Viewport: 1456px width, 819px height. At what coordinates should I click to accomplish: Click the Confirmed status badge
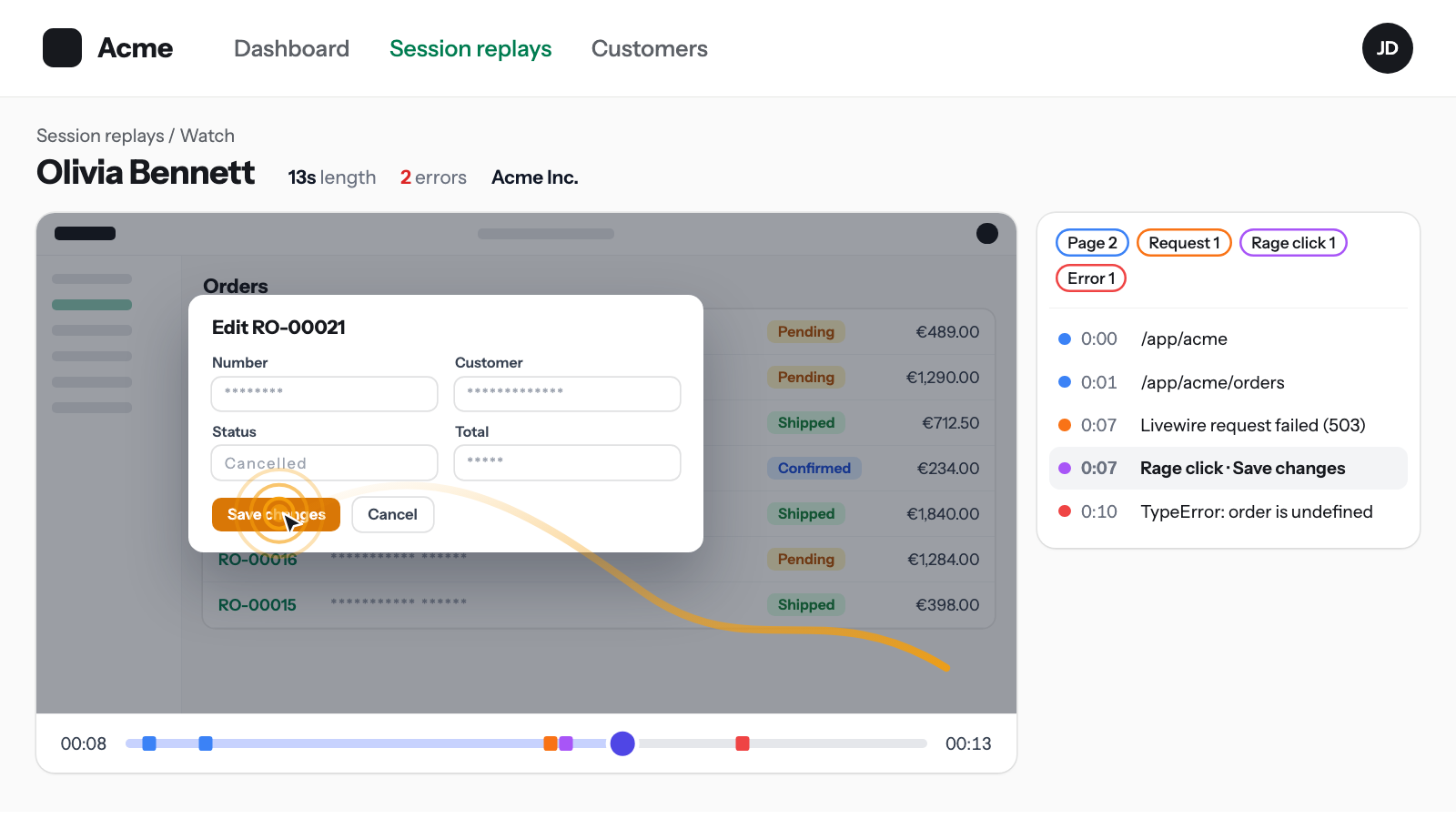pos(814,468)
